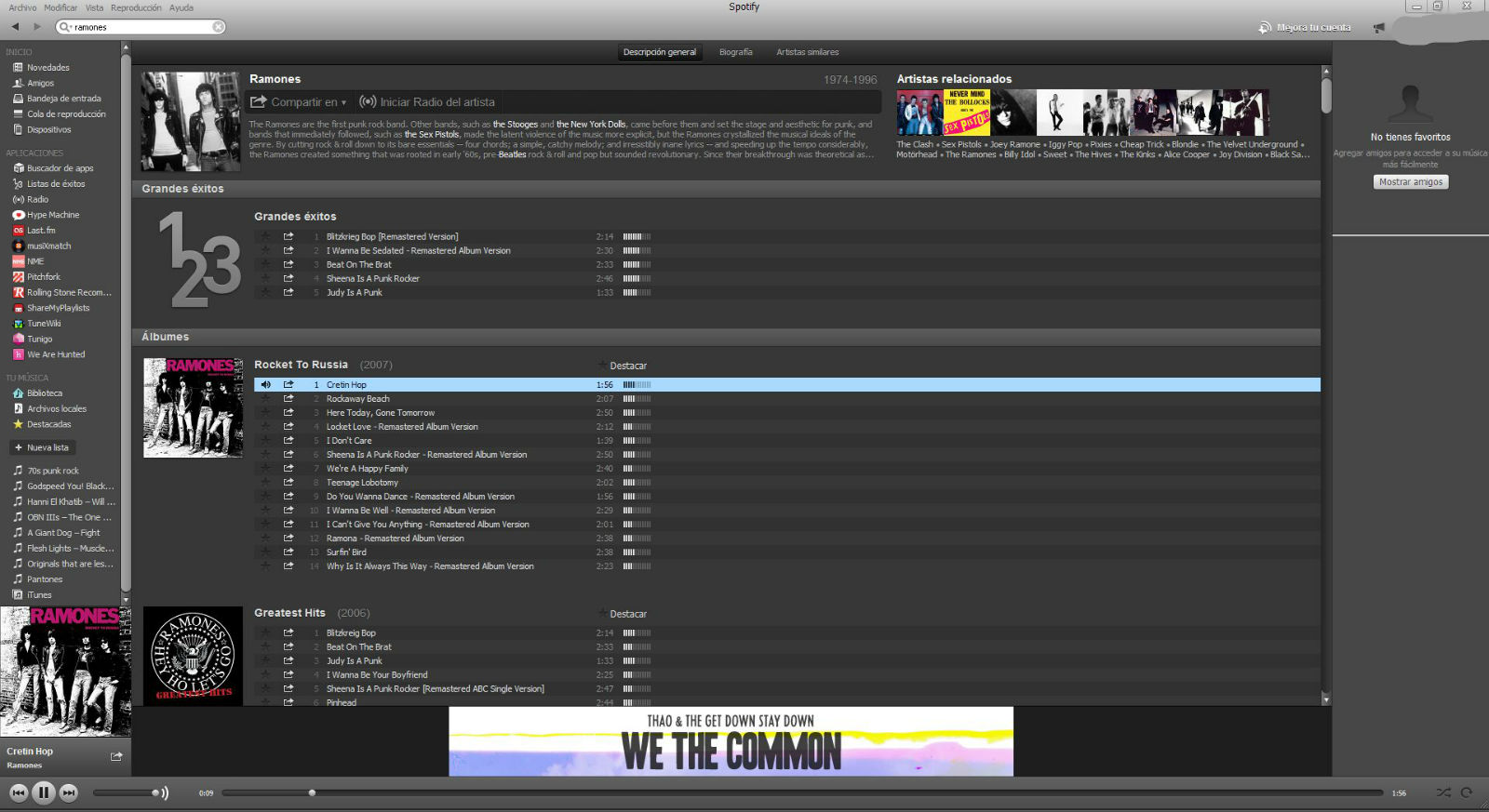Share the now-playing Cretin Hop song

[x=116, y=756]
